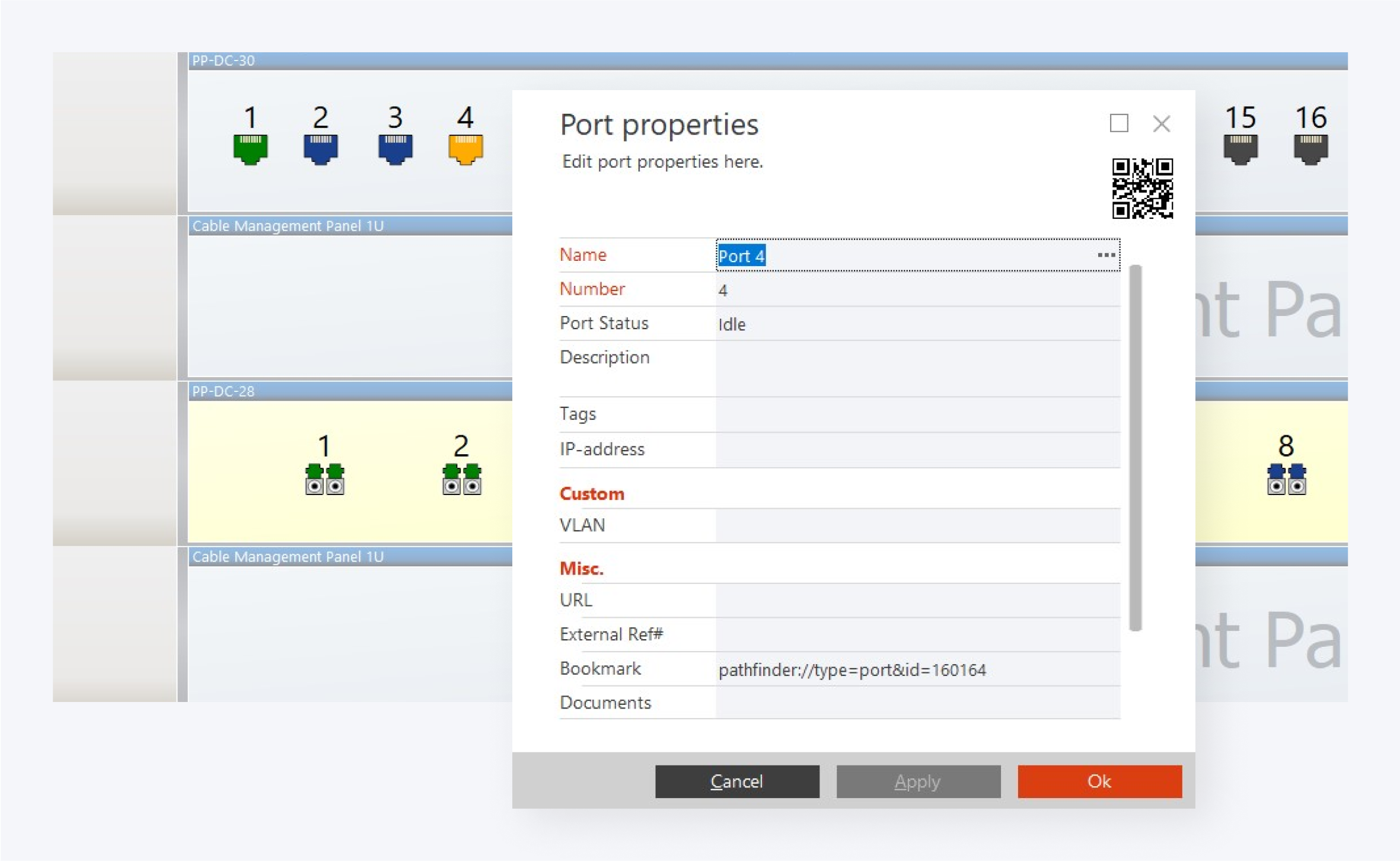Click the Apply button
The image size is (1400, 868).
tap(918, 781)
